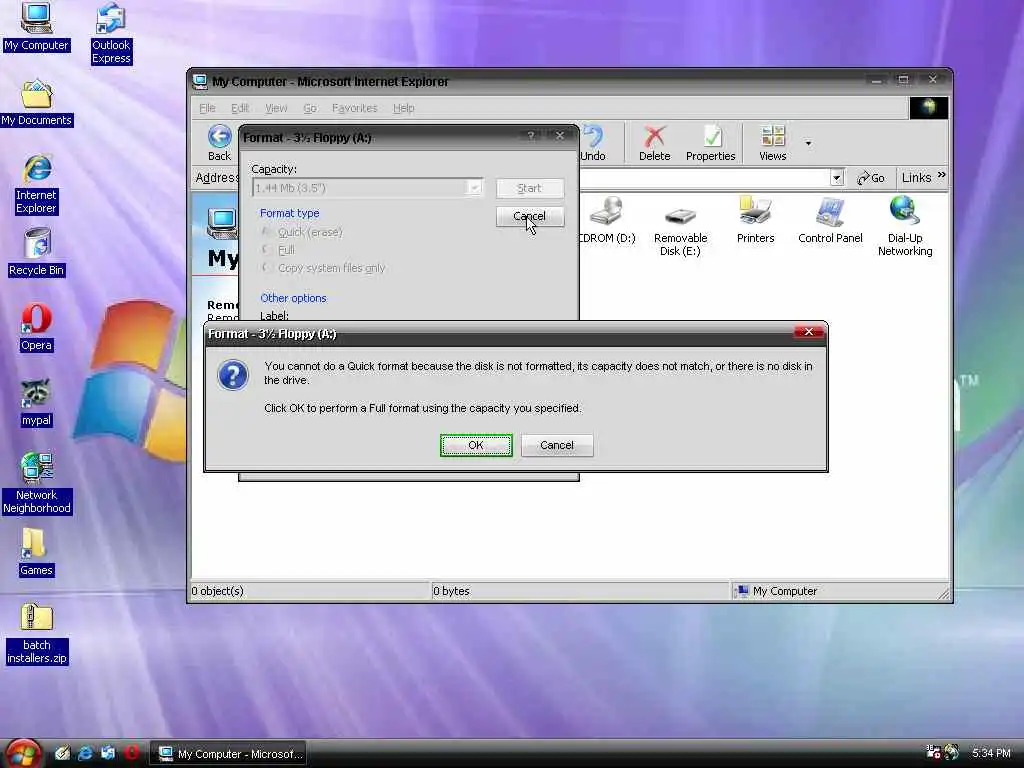Launch Internet Explorer from quick launch
The height and width of the screenshot is (768, 1024).
pos(85,753)
